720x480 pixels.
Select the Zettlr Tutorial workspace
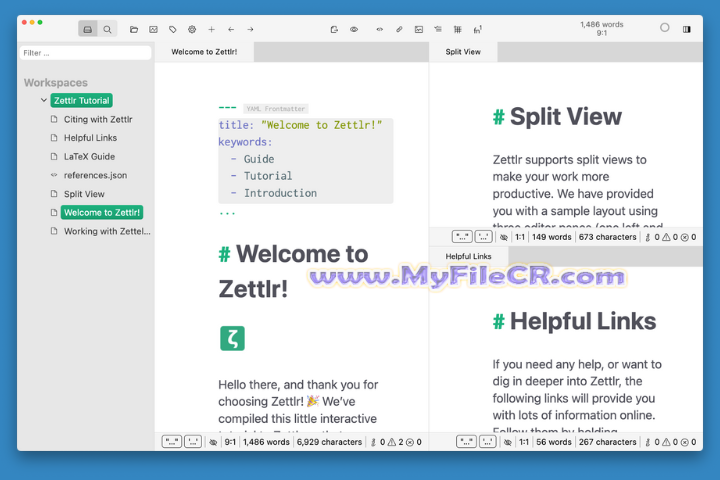[81, 101]
